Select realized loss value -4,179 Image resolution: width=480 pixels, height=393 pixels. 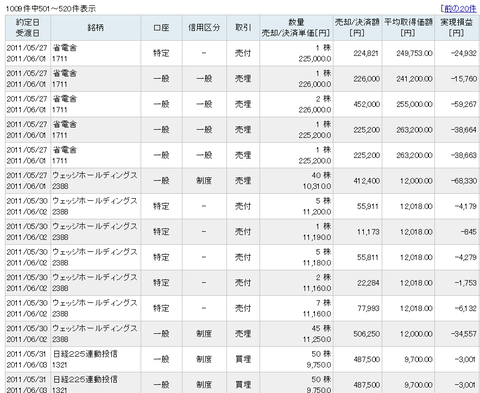(465, 206)
